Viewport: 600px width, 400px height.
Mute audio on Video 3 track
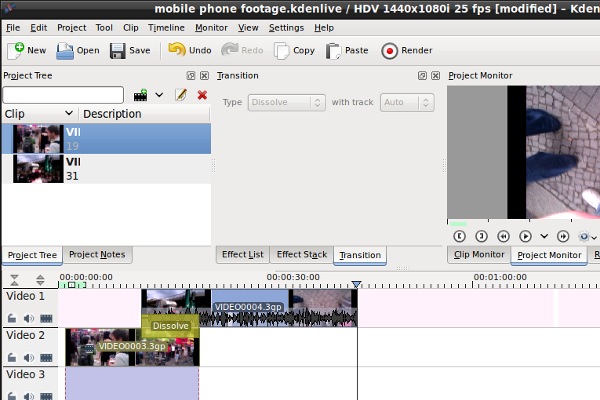29,396
